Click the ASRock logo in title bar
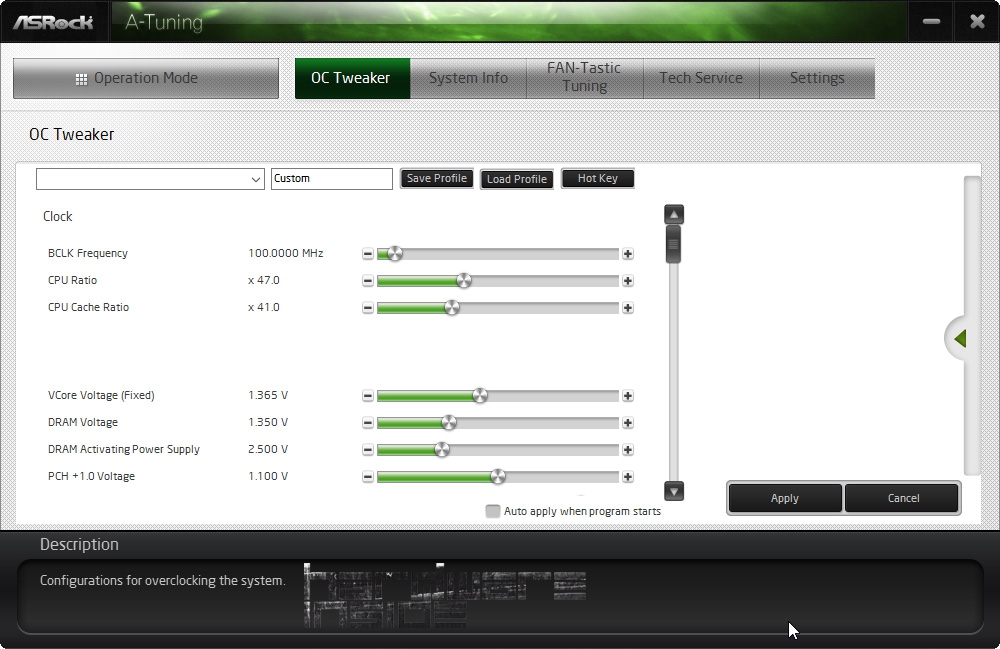 pos(54,22)
